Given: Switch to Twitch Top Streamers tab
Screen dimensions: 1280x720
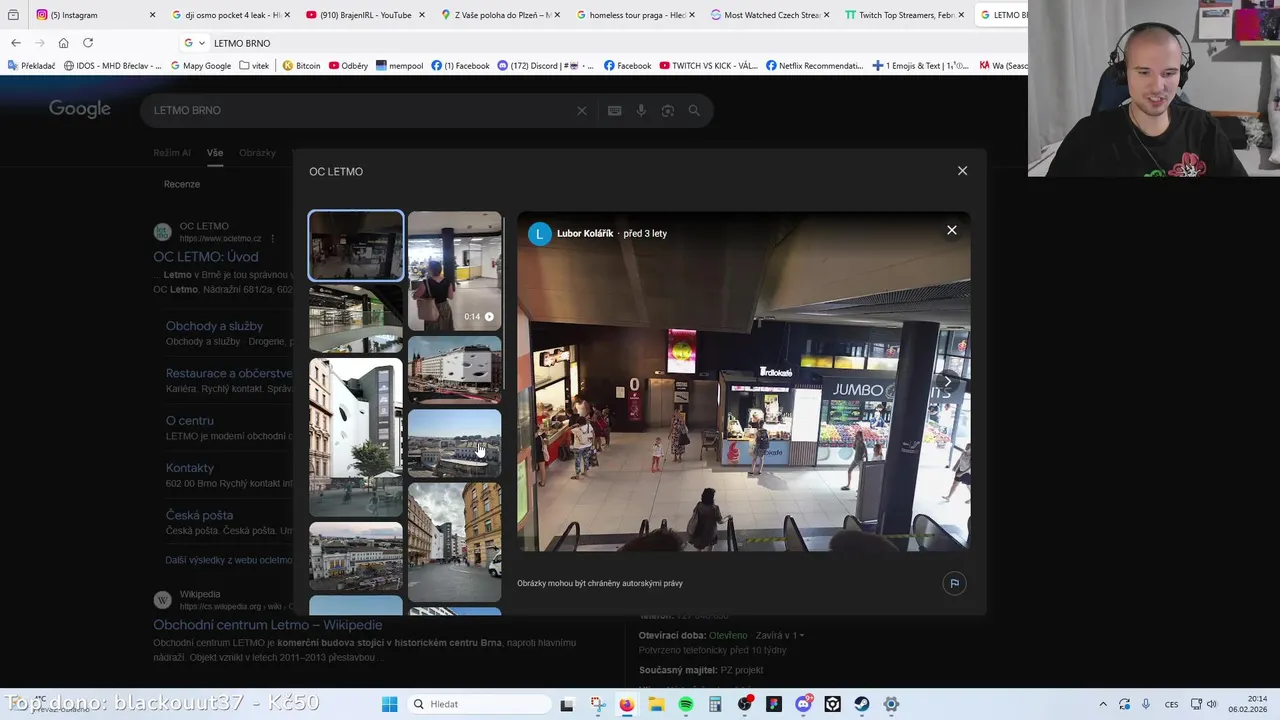Looking at the screenshot, I should (904, 15).
